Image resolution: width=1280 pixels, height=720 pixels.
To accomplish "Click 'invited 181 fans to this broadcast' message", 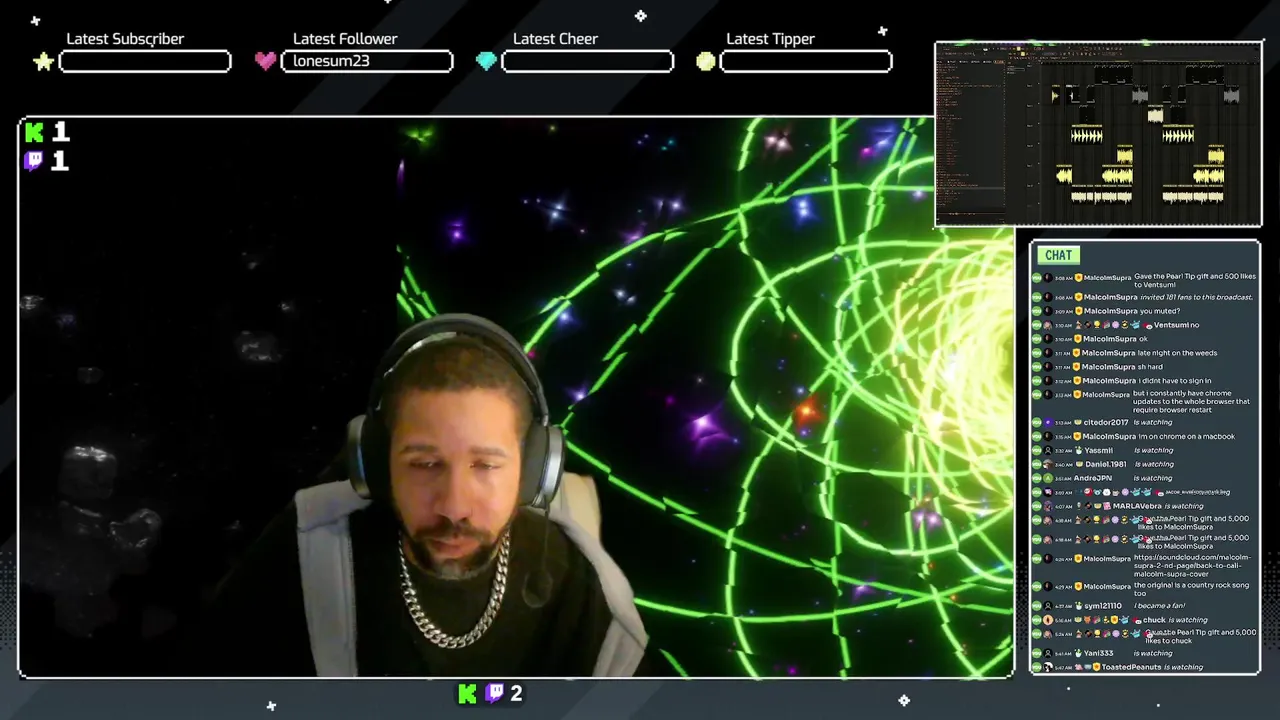I will [1196, 297].
